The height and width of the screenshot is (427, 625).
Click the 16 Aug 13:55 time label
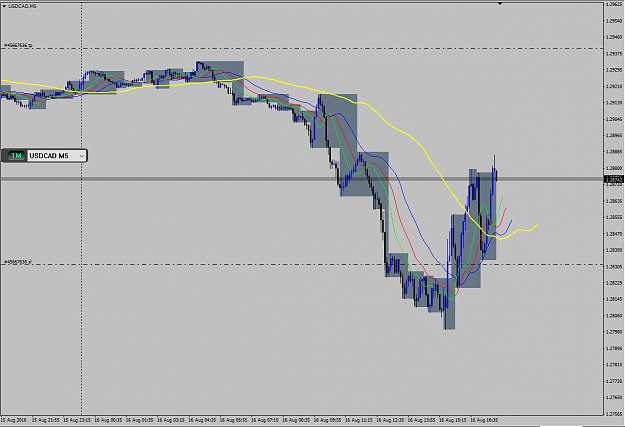click(x=421, y=420)
